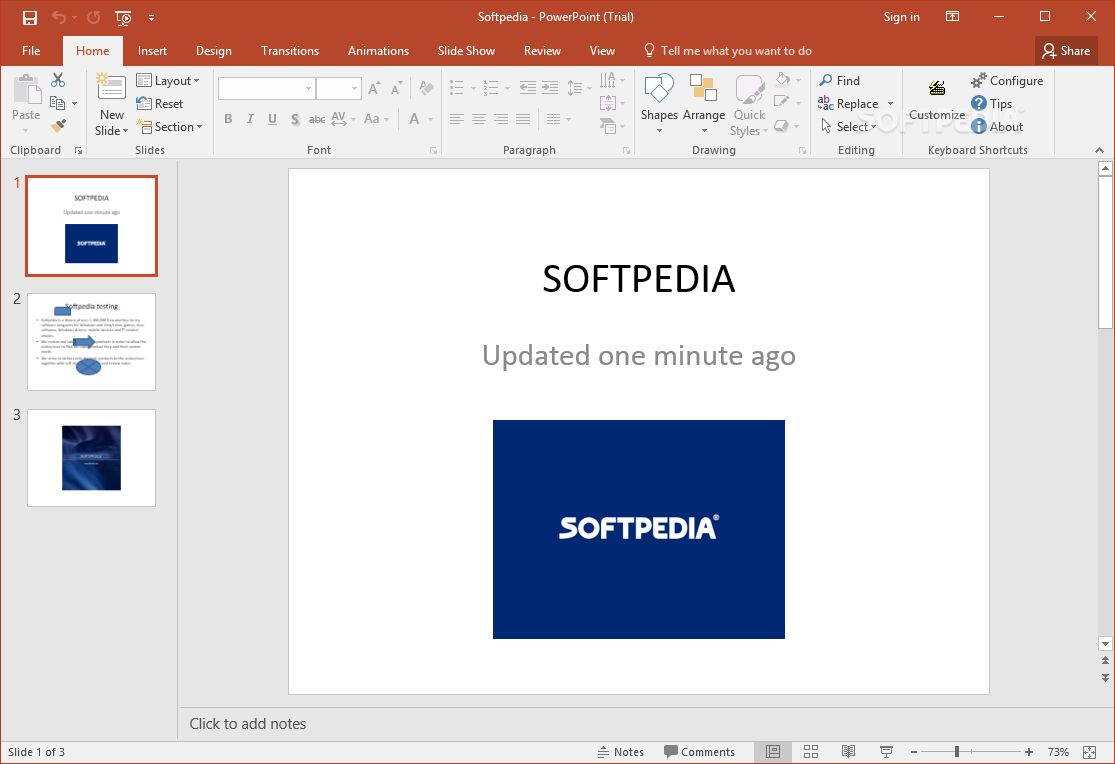This screenshot has height=764, width=1115.
Task: Convert text to SmartArt
Action: [x=611, y=127]
